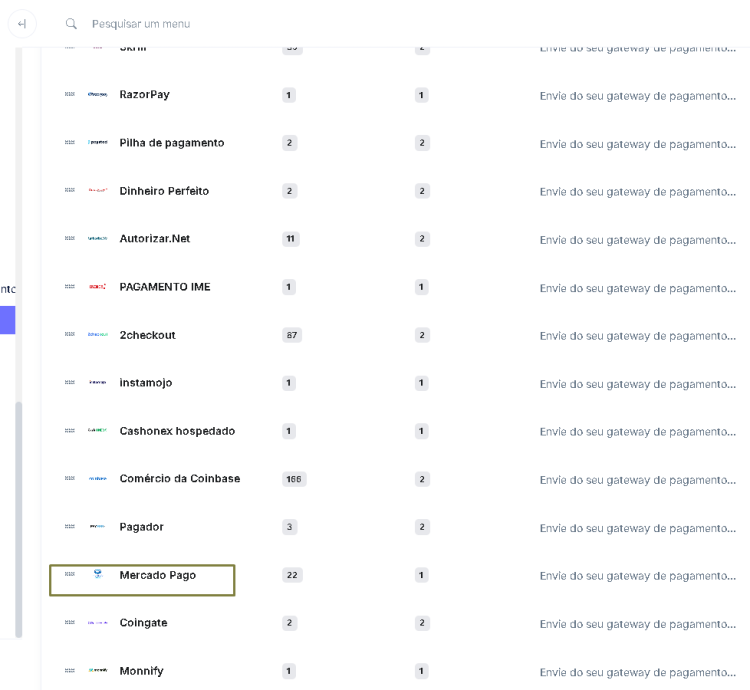Click the Cashonex hospedado logo
Screen dimensions: 750x690
pos(98,431)
